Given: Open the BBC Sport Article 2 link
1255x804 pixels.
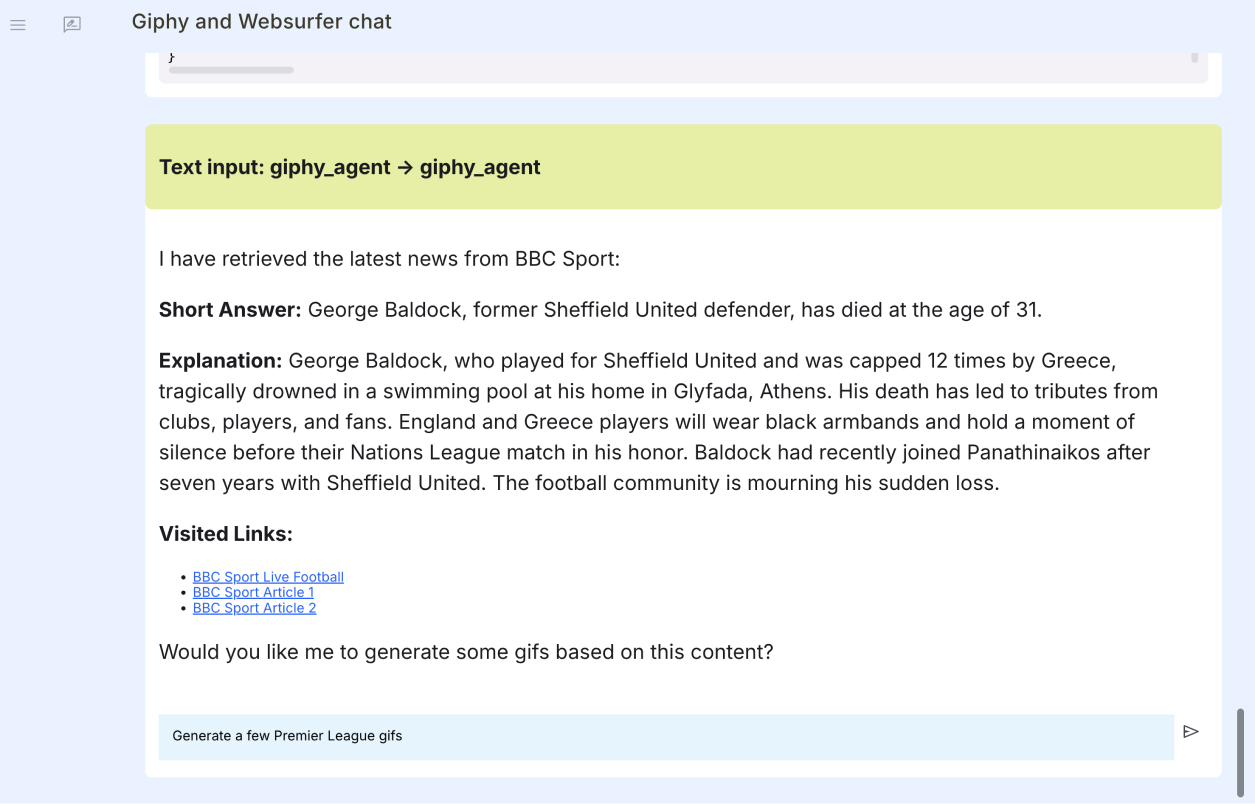Looking at the screenshot, I should tap(254, 608).
